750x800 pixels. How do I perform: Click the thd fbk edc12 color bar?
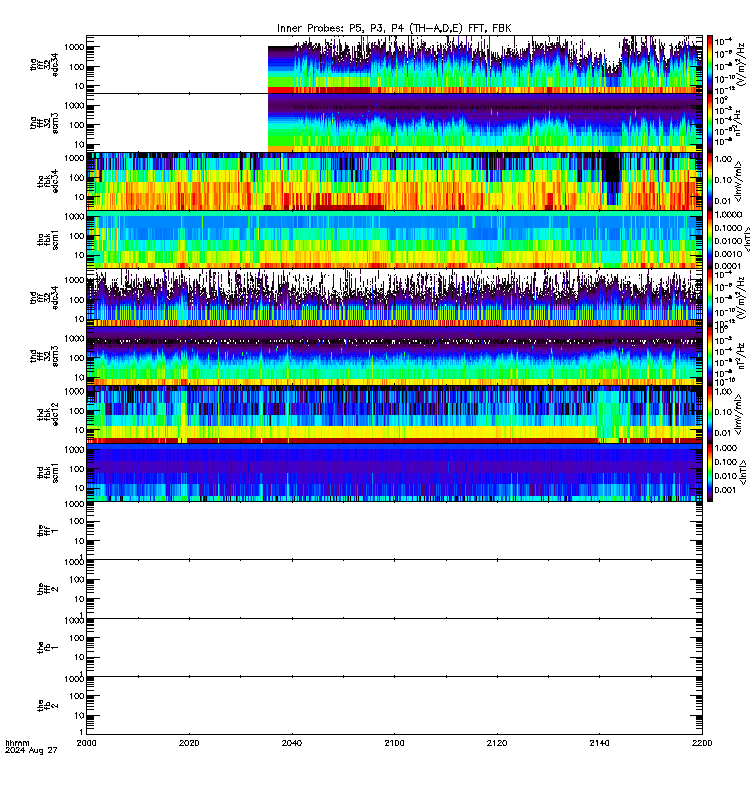pyautogui.click(x=710, y=414)
